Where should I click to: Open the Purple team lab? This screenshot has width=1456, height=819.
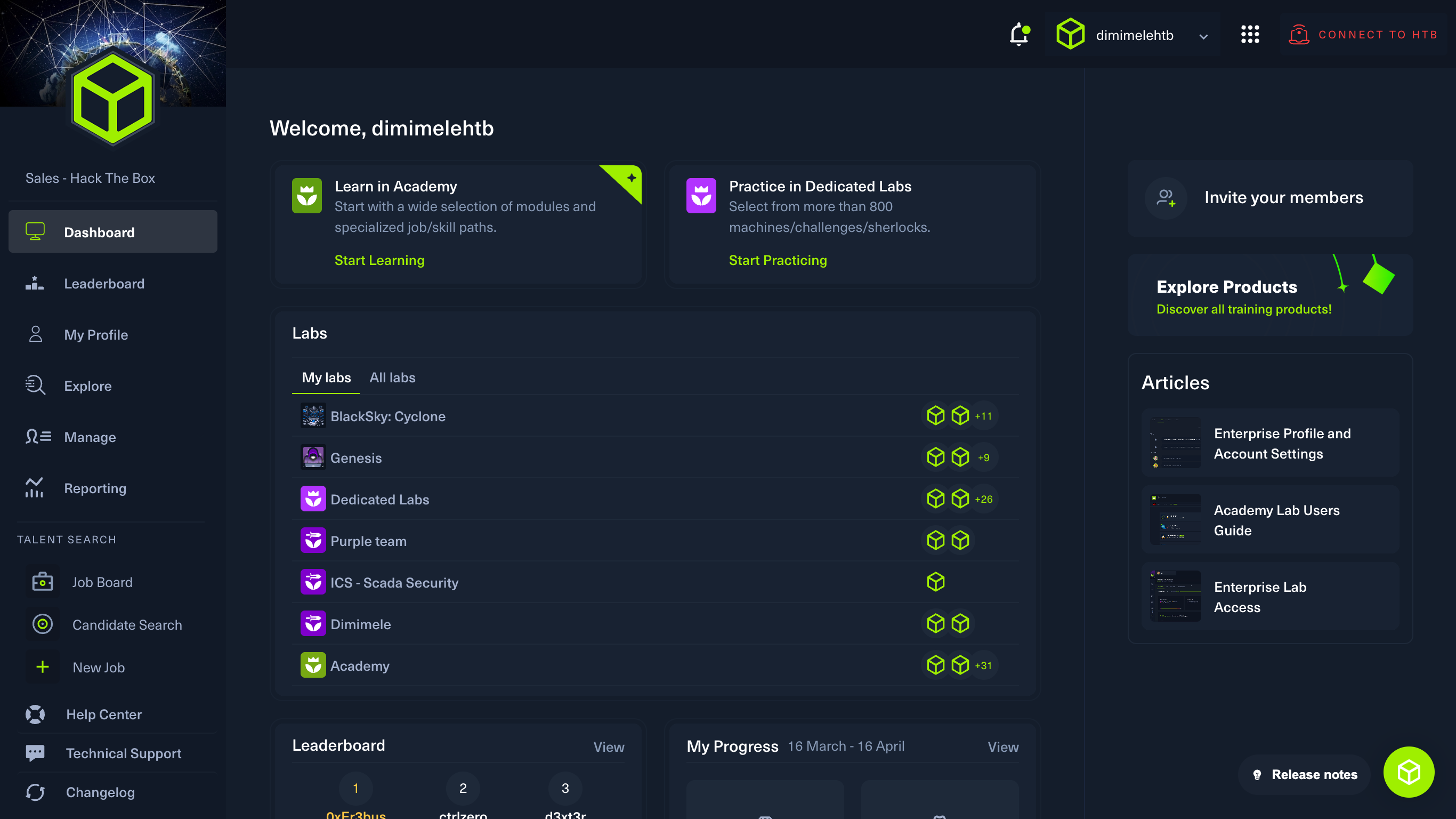pos(656,541)
